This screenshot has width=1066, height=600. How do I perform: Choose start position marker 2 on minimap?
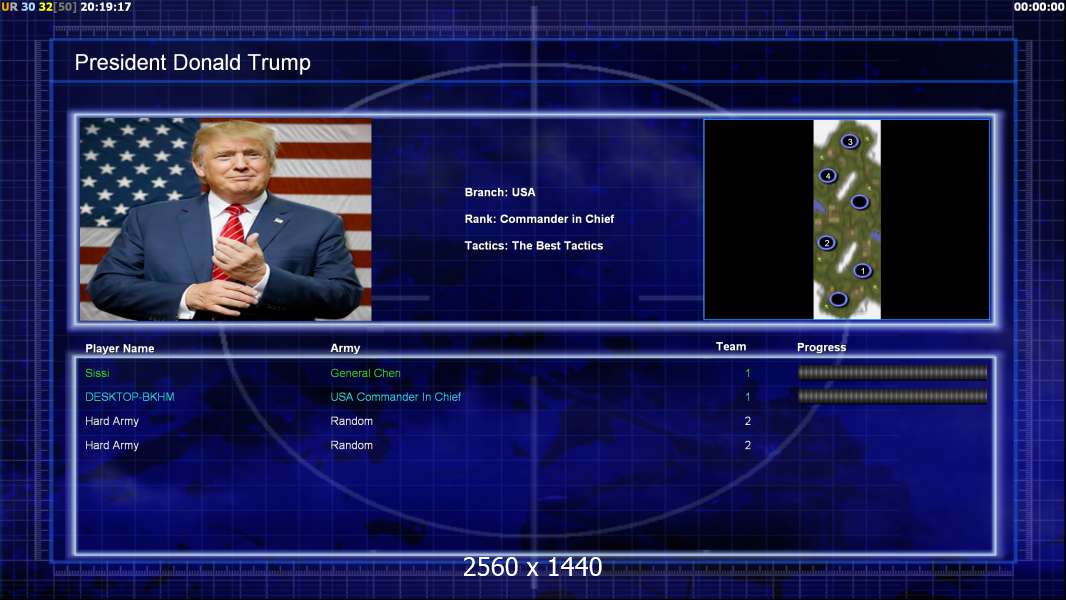[827, 243]
